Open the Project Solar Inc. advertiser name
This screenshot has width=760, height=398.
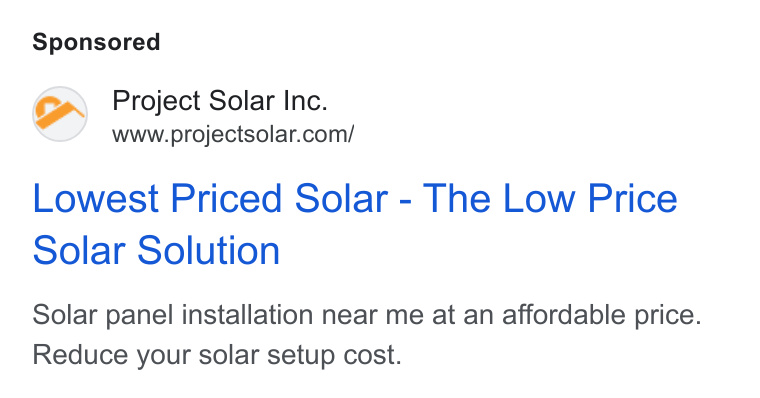[220, 101]
